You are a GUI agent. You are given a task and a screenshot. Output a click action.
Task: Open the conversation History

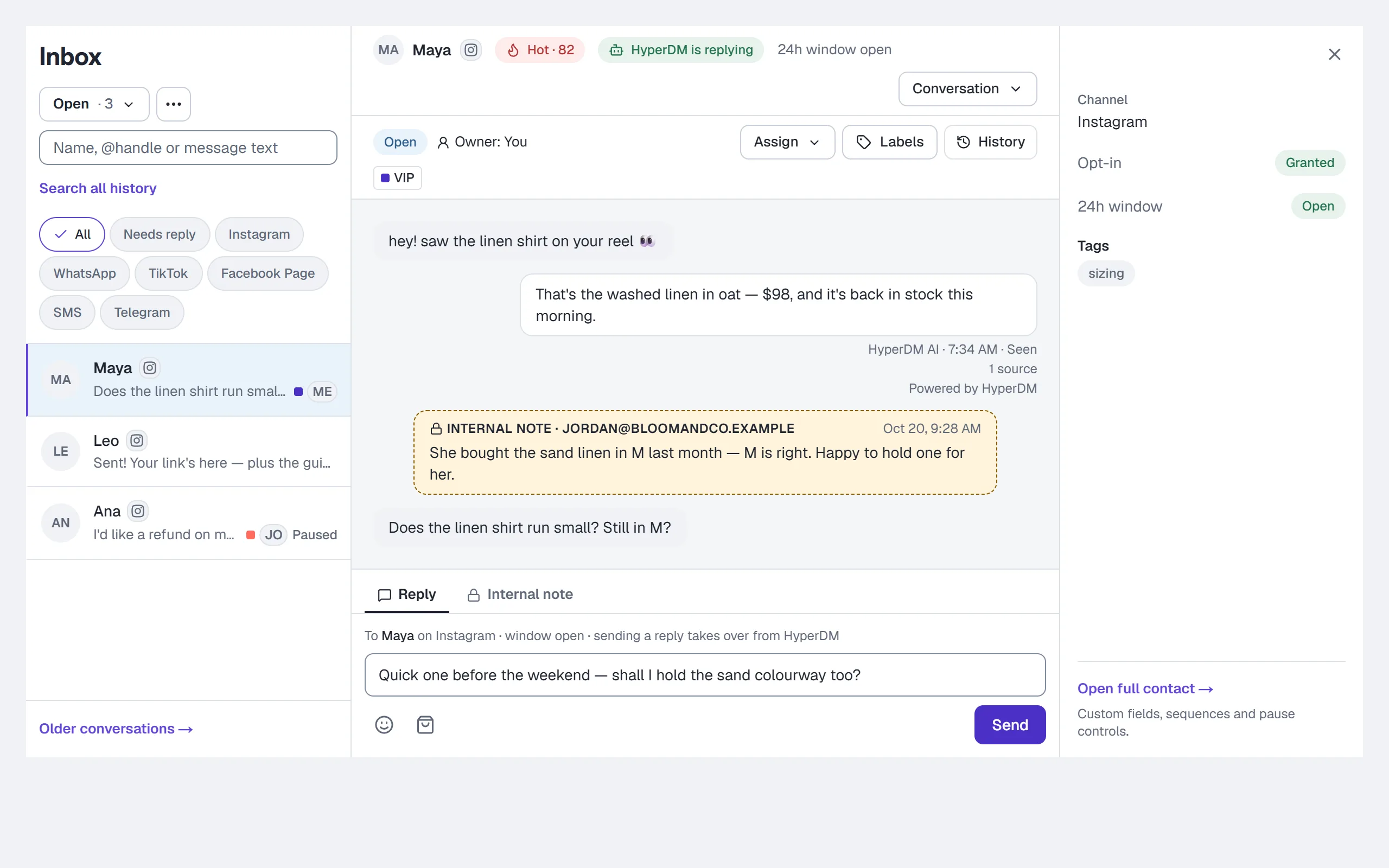click(991, 142)
